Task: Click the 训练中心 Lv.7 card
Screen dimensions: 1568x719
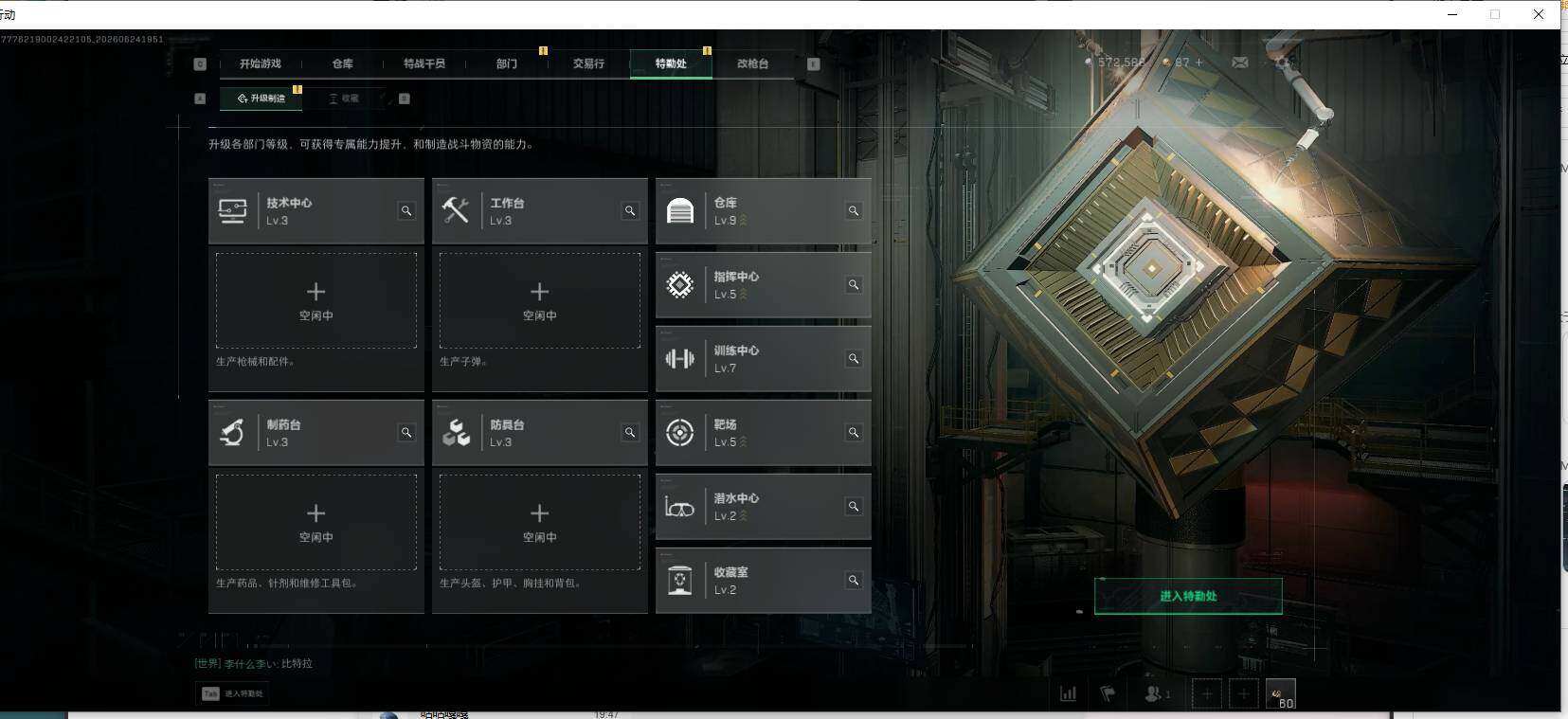Action: pos(764,359)
